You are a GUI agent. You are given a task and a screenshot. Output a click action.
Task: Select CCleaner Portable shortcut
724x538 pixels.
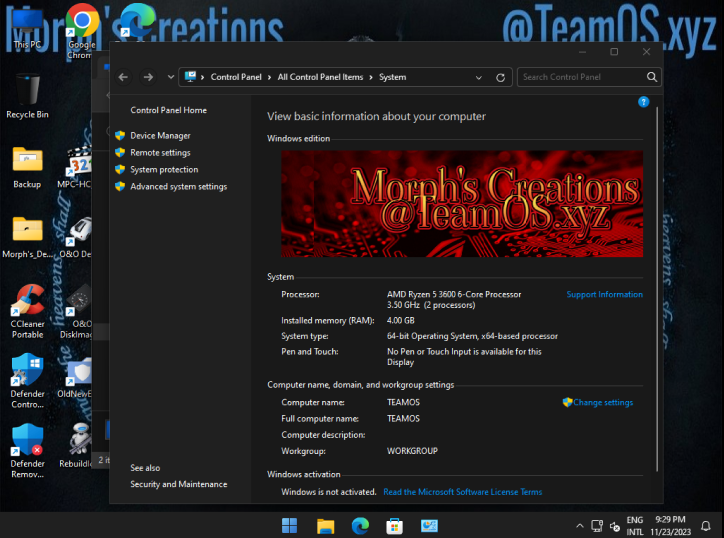tap(27, 313)
